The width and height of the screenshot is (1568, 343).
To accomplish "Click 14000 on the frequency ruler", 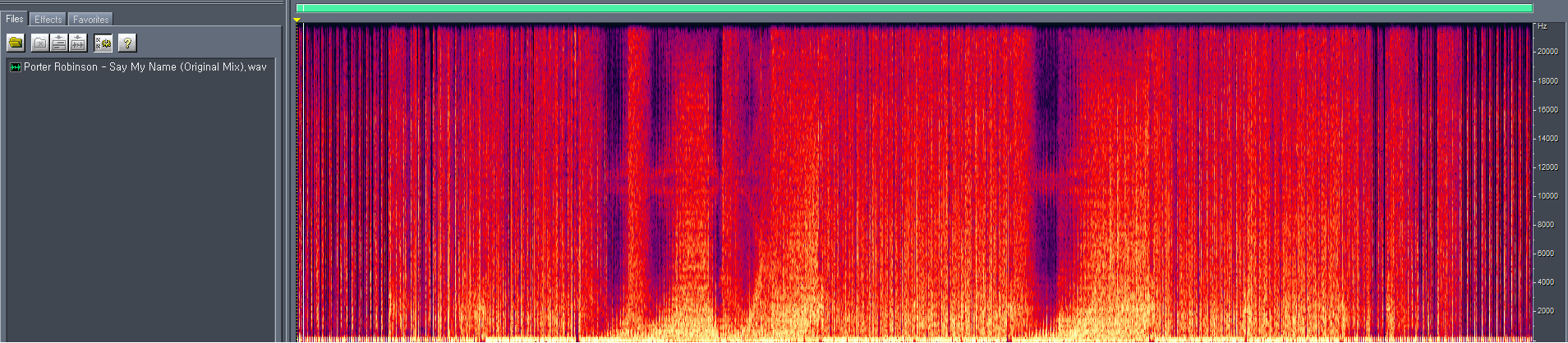I will (1547, 139).
